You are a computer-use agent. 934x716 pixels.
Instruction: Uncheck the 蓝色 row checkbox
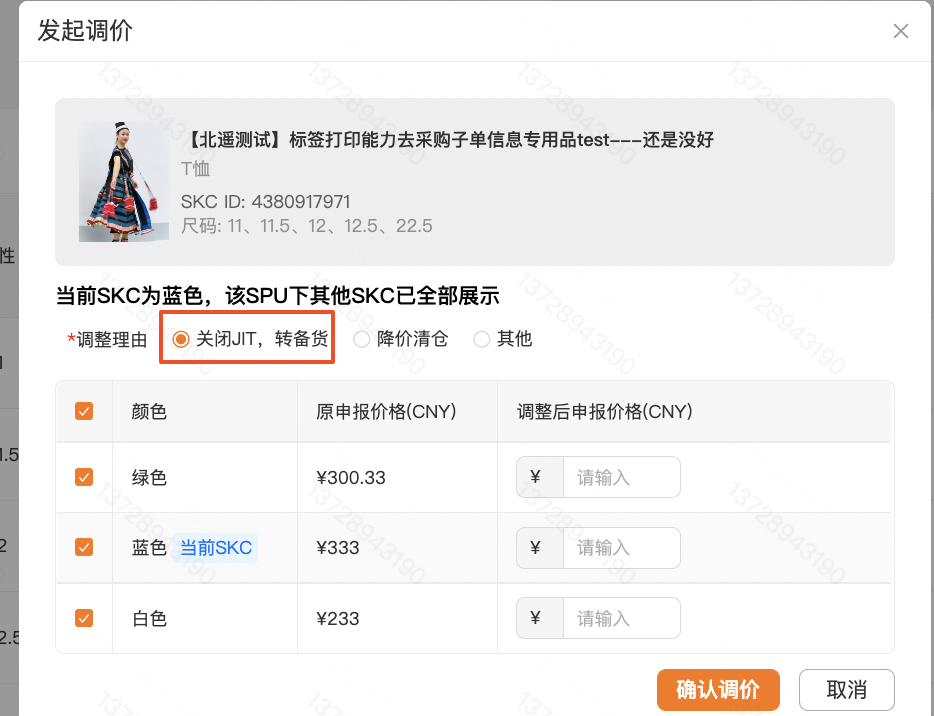(84, 547)
